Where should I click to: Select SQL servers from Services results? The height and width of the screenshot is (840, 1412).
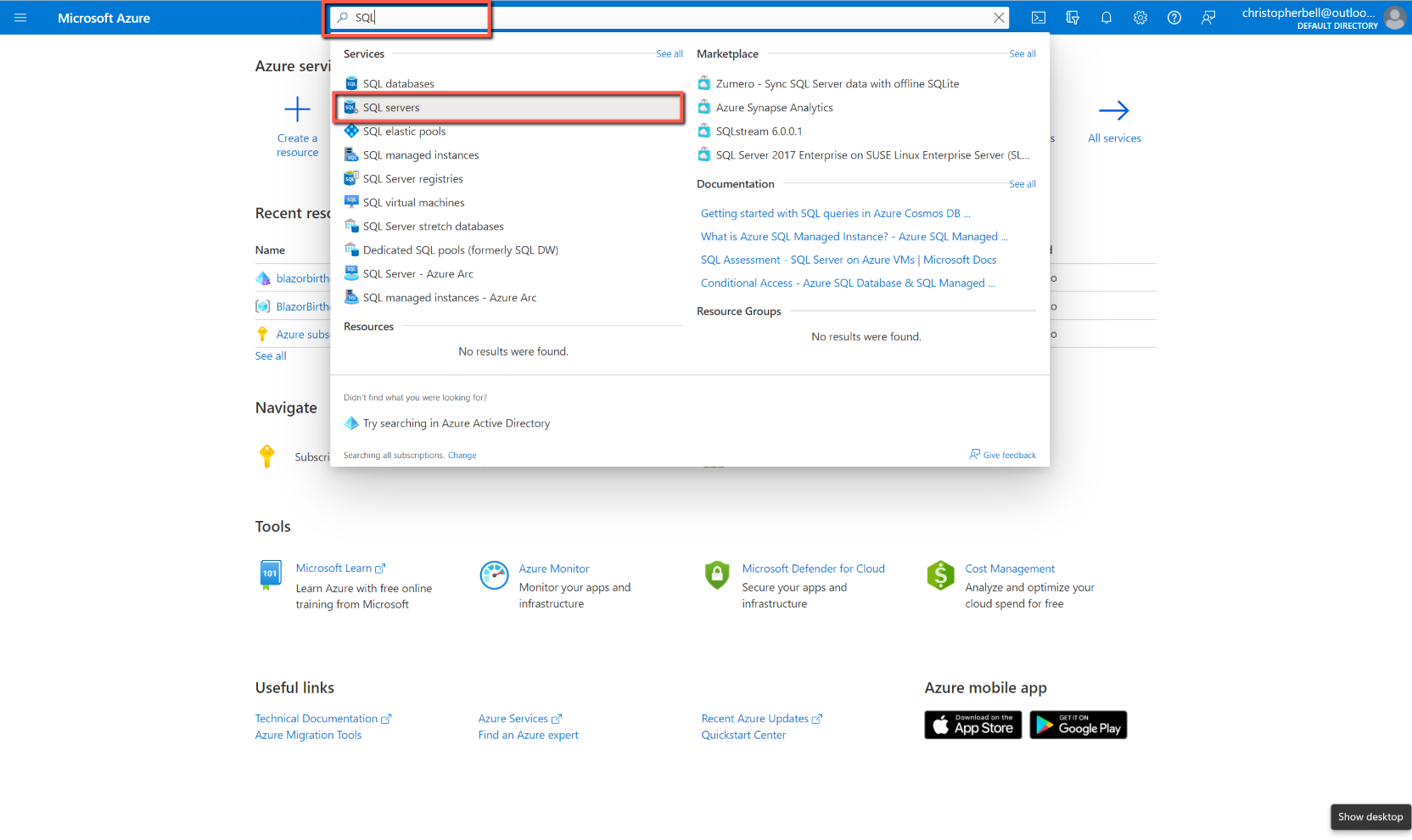[391, 107]
